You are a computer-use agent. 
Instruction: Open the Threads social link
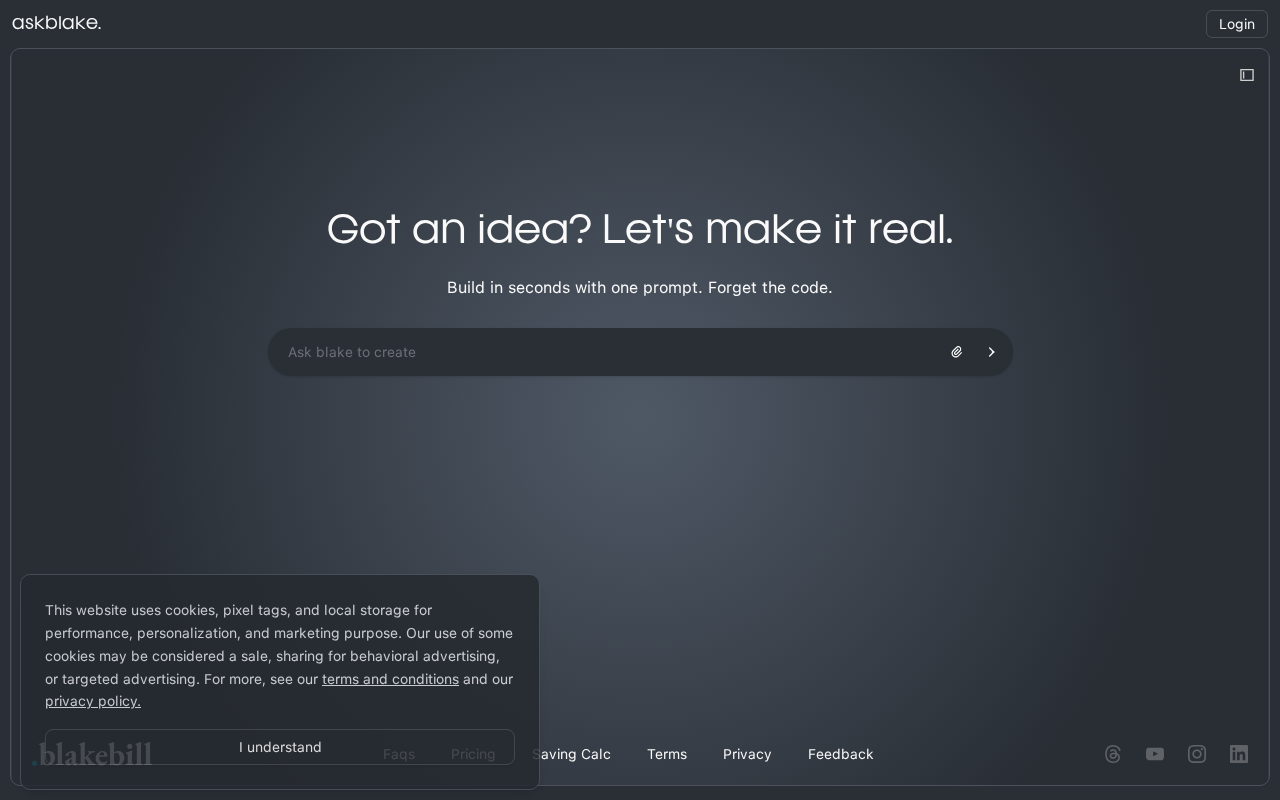click(1113, 754)
